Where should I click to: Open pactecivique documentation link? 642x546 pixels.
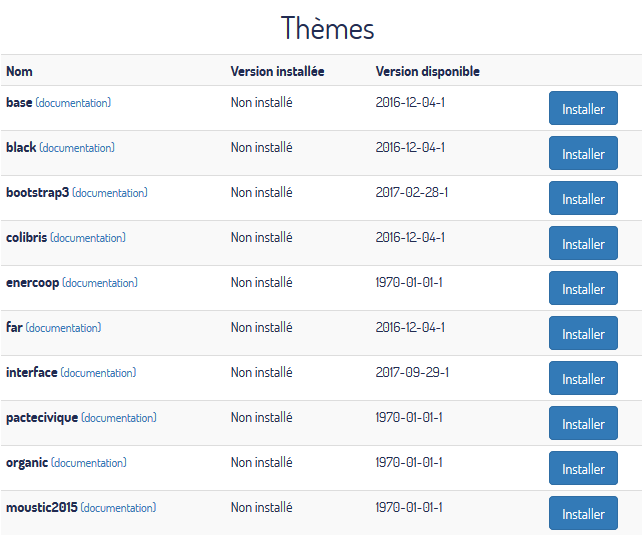pyautogui.click(x=119, y=418)
